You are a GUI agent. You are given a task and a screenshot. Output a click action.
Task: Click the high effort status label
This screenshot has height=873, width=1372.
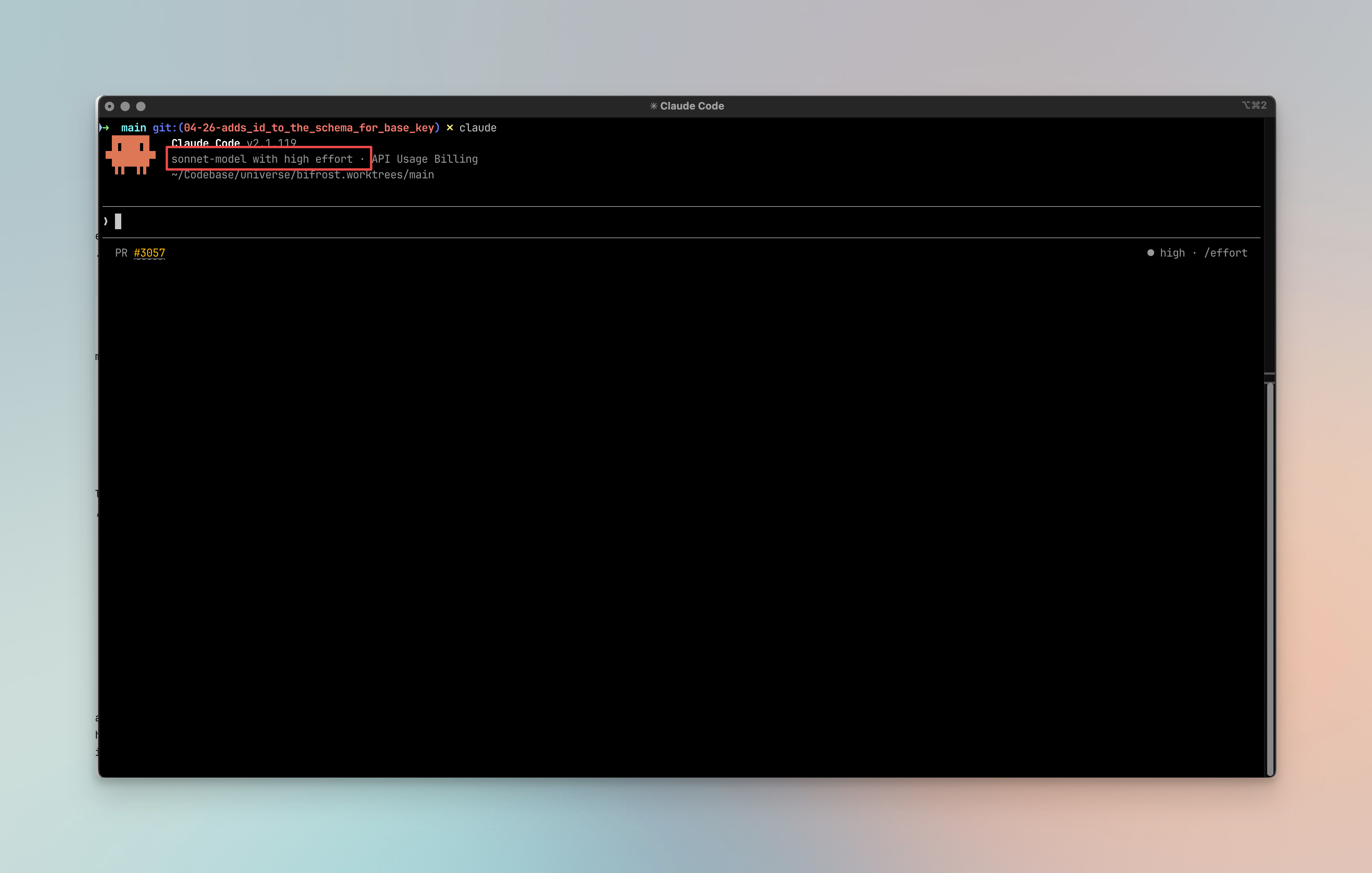[1172, 253]
